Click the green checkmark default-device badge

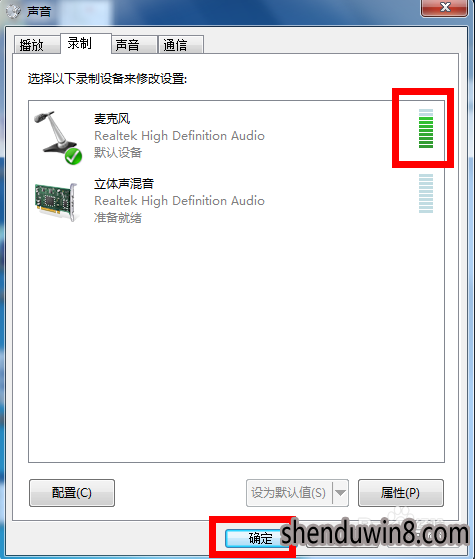coord(73,157)
